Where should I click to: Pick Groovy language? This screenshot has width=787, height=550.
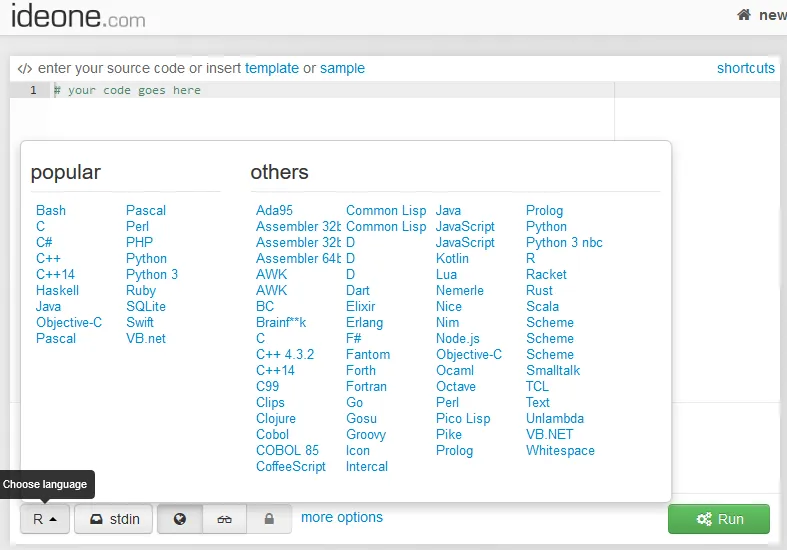(x=365, y=435)
